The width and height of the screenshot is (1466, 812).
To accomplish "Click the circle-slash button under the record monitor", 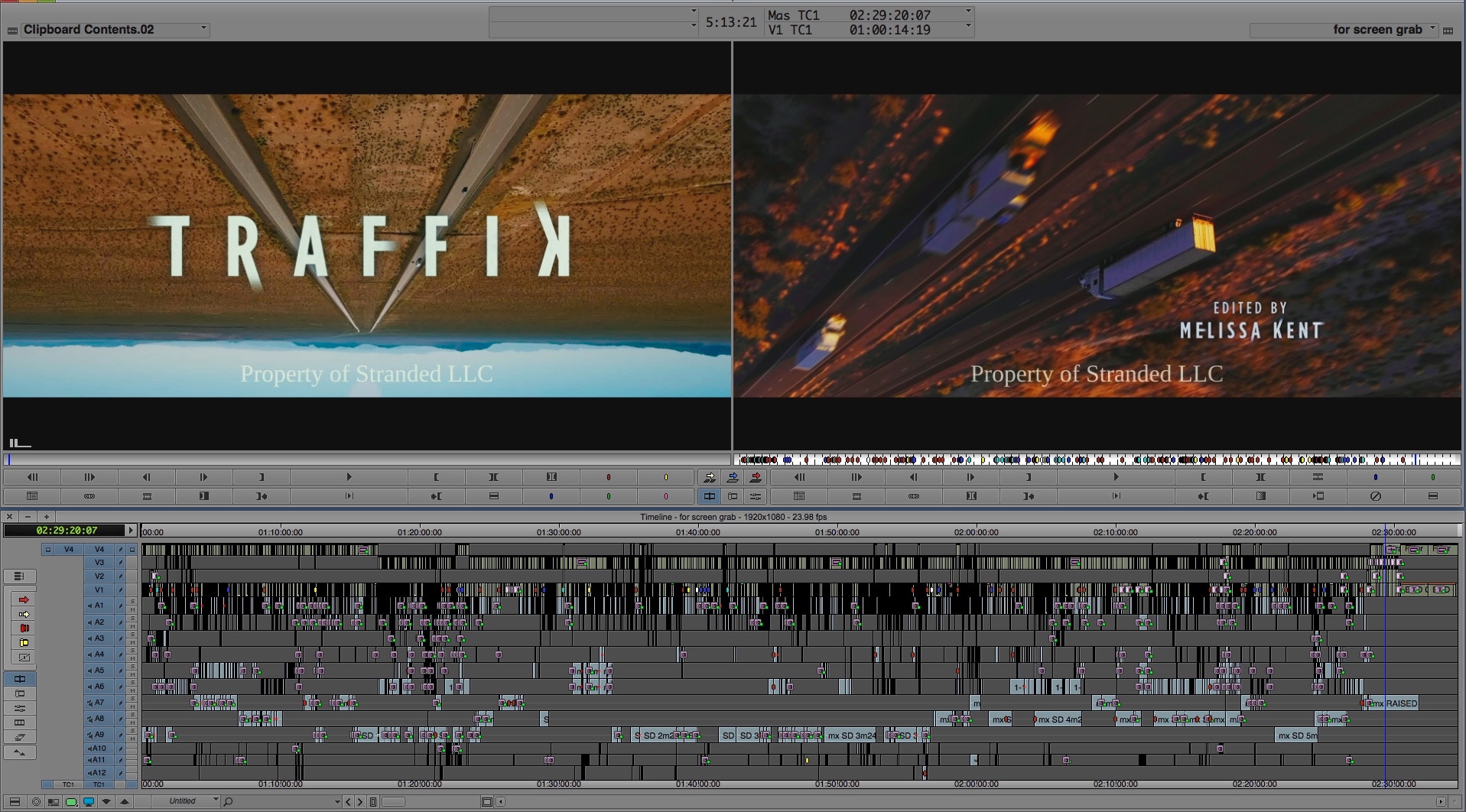I will click(x=1375, y=496).
